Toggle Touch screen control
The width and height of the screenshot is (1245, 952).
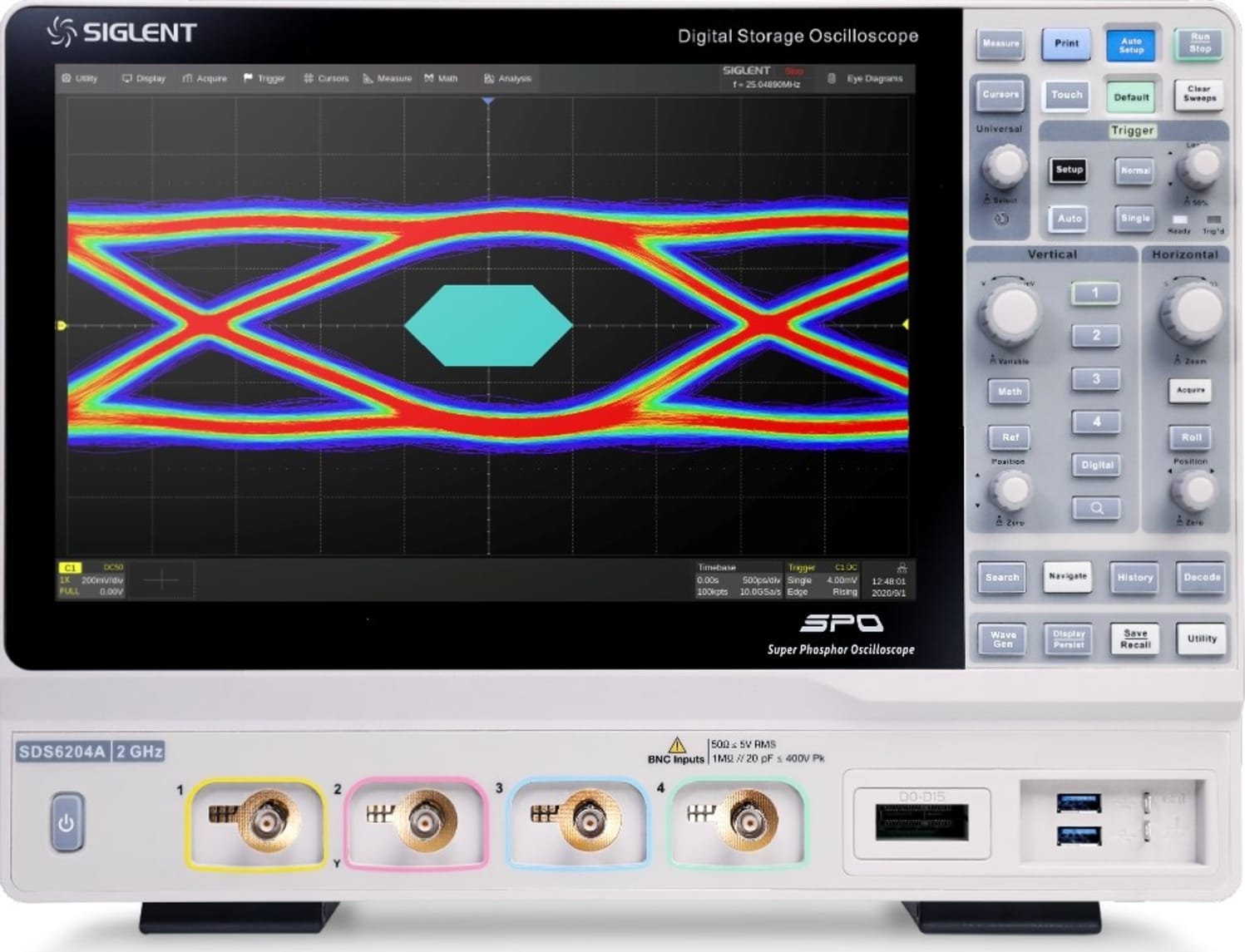coord(1065,96)
